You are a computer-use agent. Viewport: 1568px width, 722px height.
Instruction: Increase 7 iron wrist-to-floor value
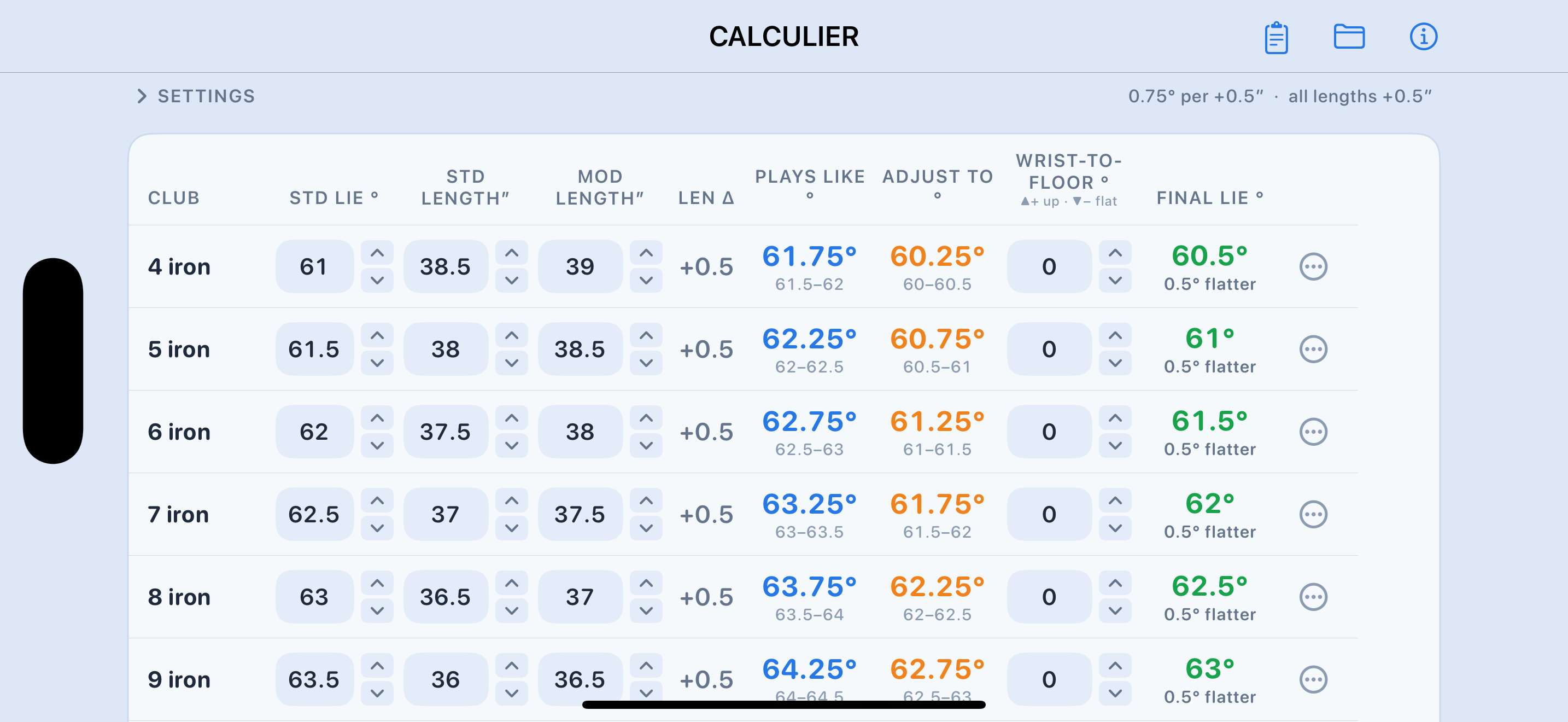(1115, 500)
